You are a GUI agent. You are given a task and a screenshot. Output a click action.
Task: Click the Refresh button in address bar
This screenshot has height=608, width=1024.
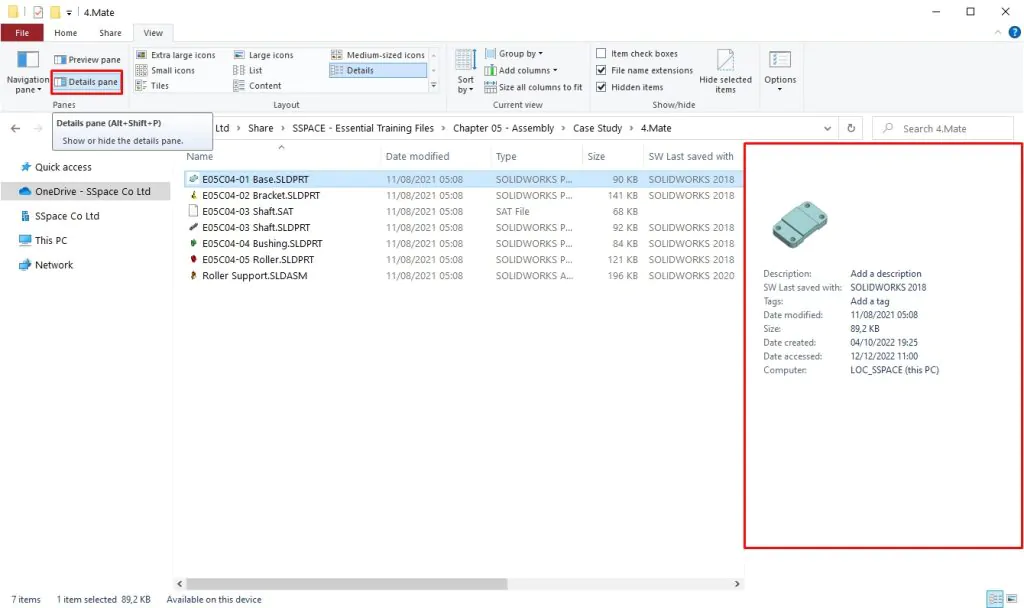tap(851, 129)
